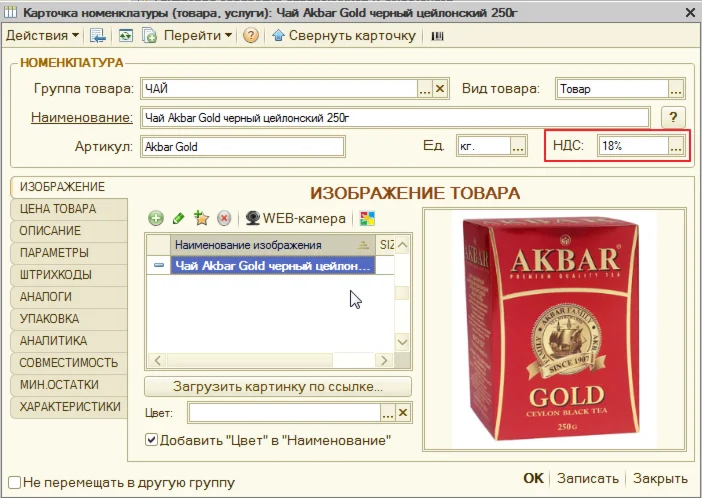The height and width of the screenshot is (498, 702).
Task: Click the Наименование field with tea name
Action: tap(395, 118)
